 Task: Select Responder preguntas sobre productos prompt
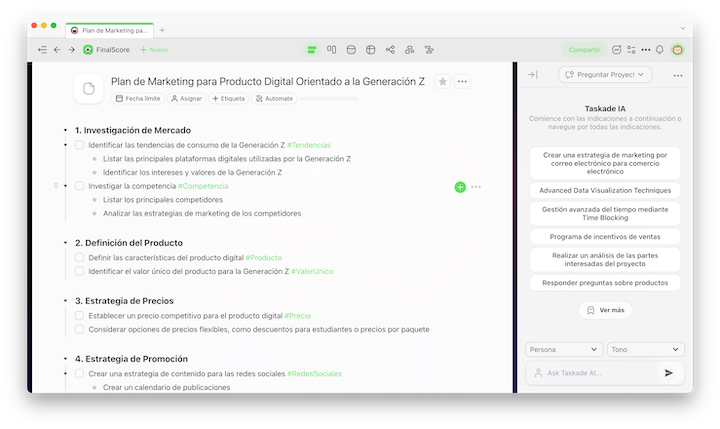point(605,283)
